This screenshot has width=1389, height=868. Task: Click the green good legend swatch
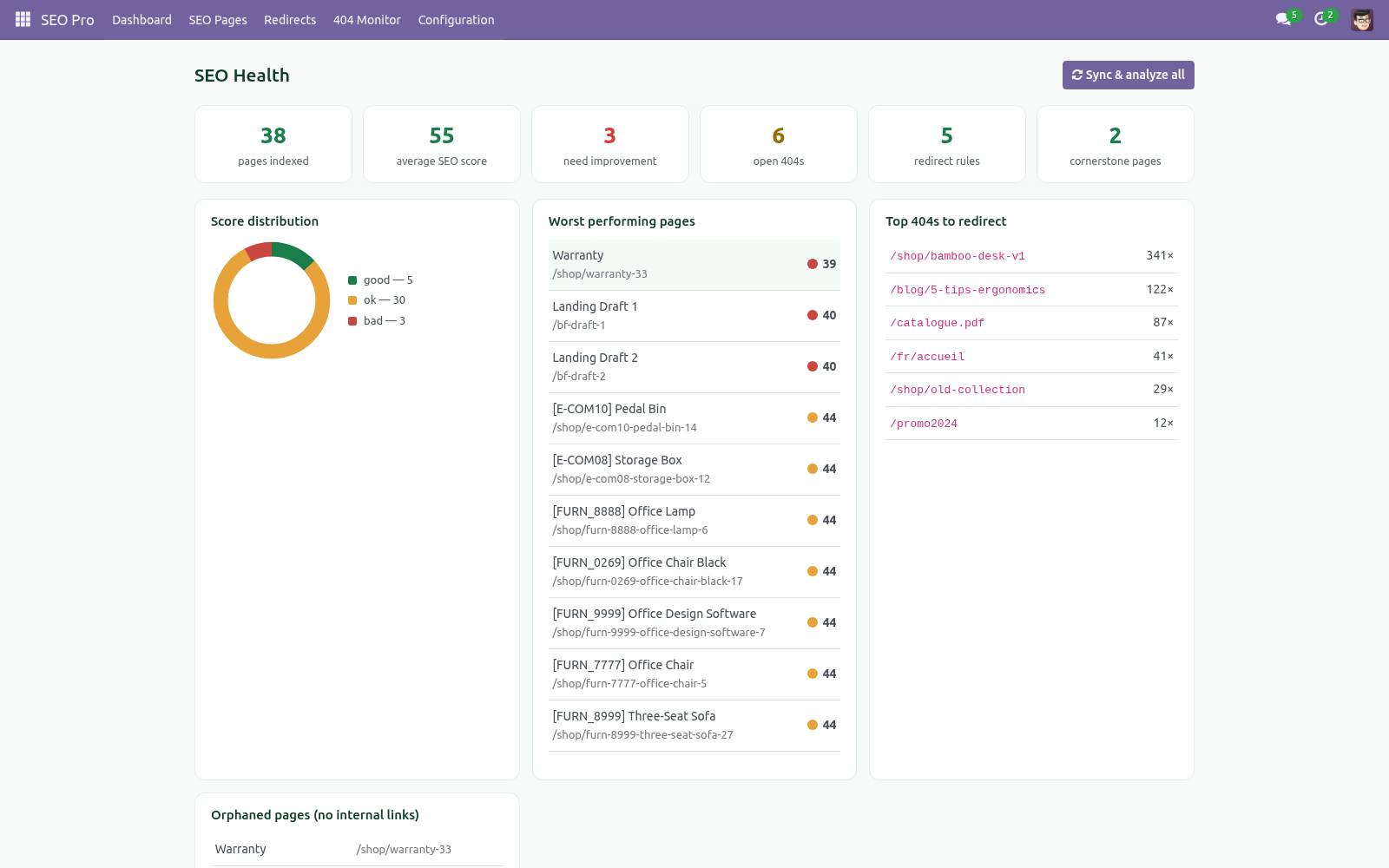pos(352,280)
